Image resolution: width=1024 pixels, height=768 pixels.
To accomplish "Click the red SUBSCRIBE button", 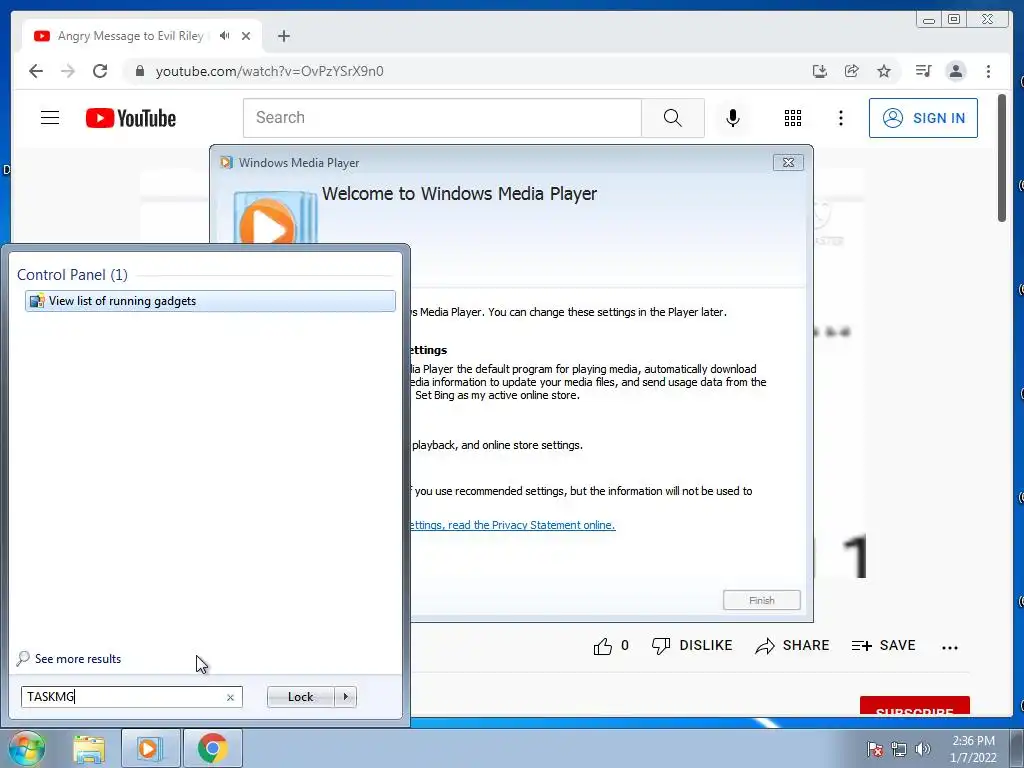I will [914, 706].
